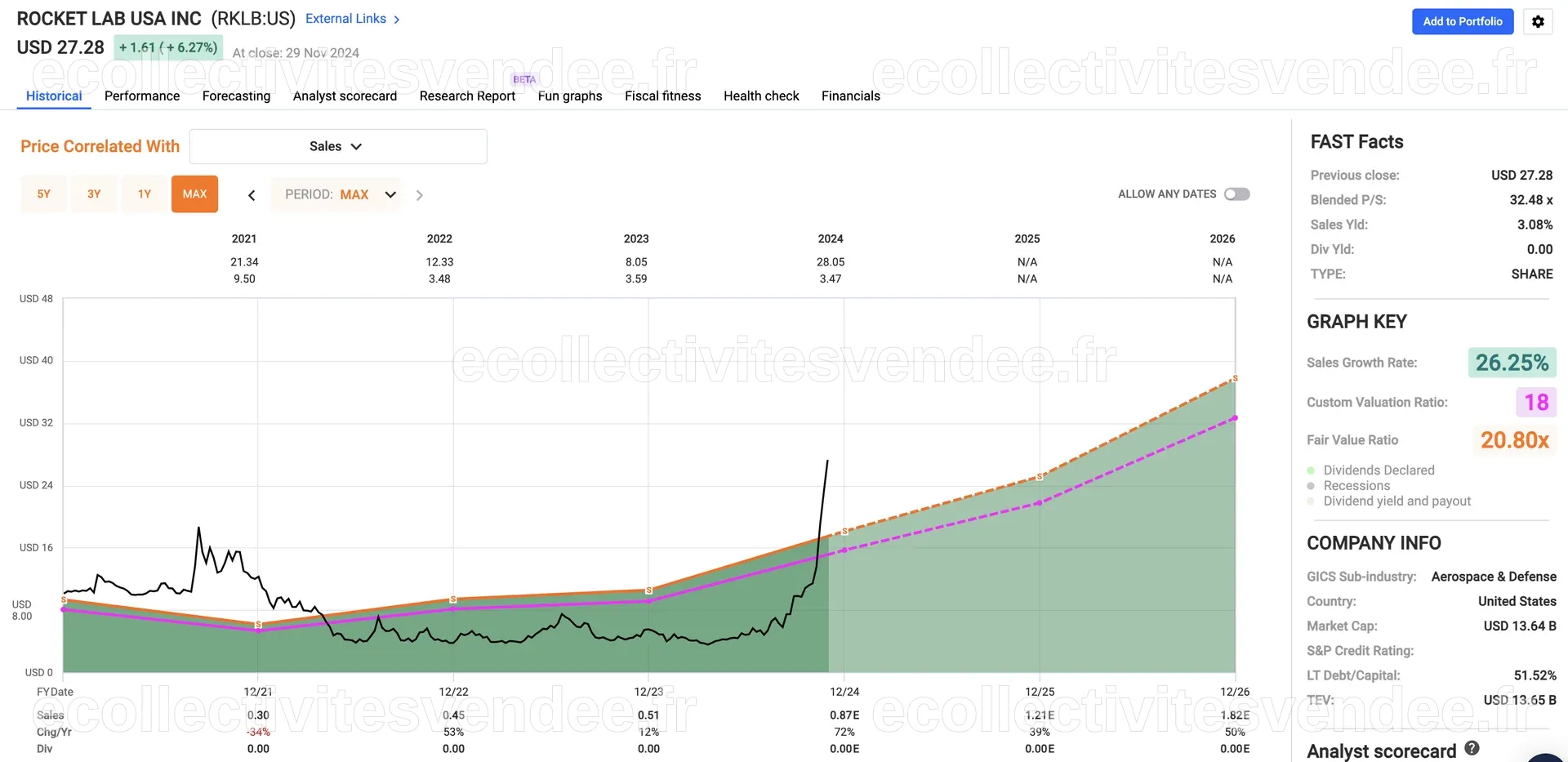The width and height of the screenshot is (1568, 762).
Task: Click the 12/26 sales estimate marker
Action: (1235, 378)
